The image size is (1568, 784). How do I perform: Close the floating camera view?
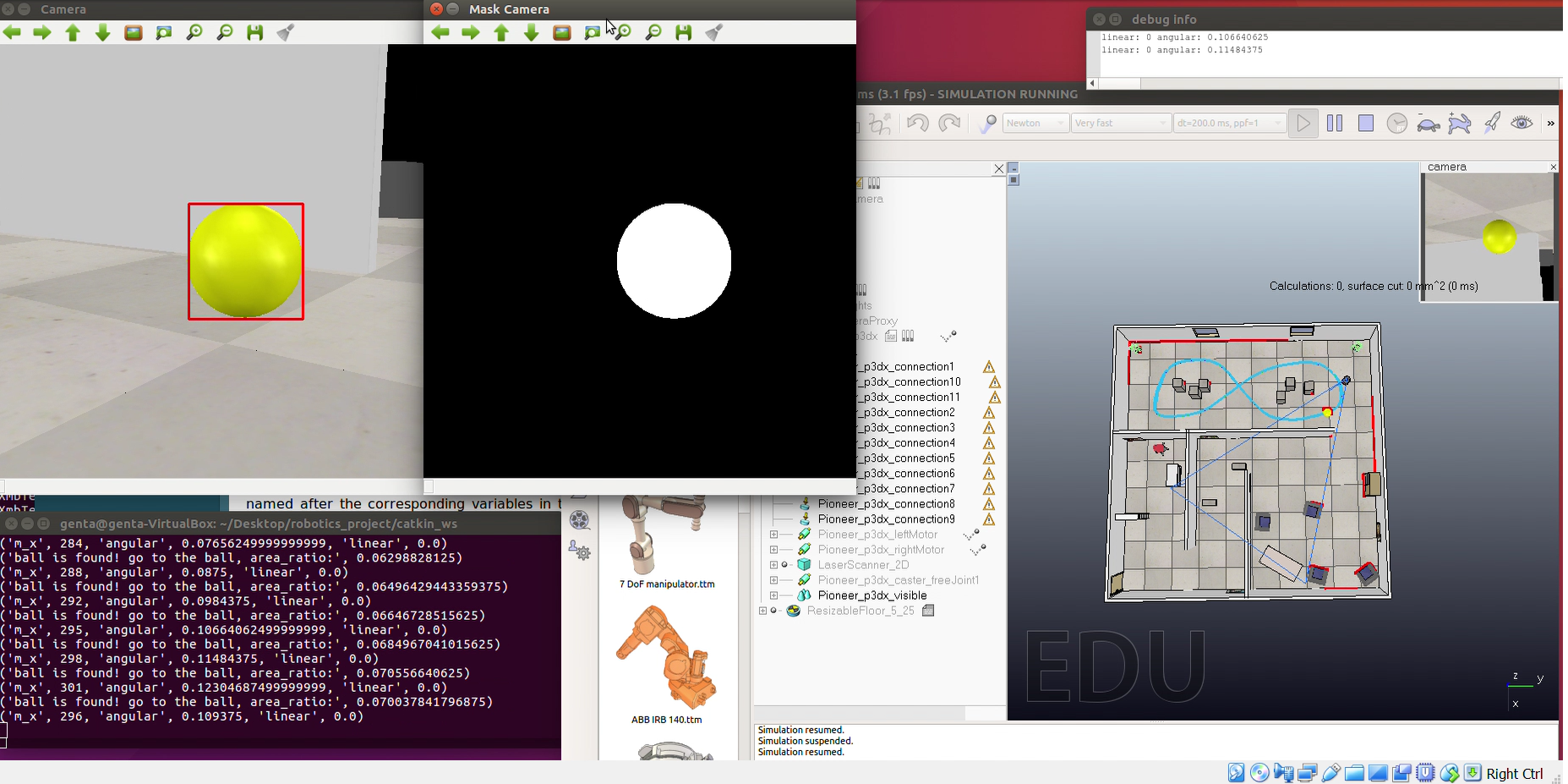point(1553,167)
